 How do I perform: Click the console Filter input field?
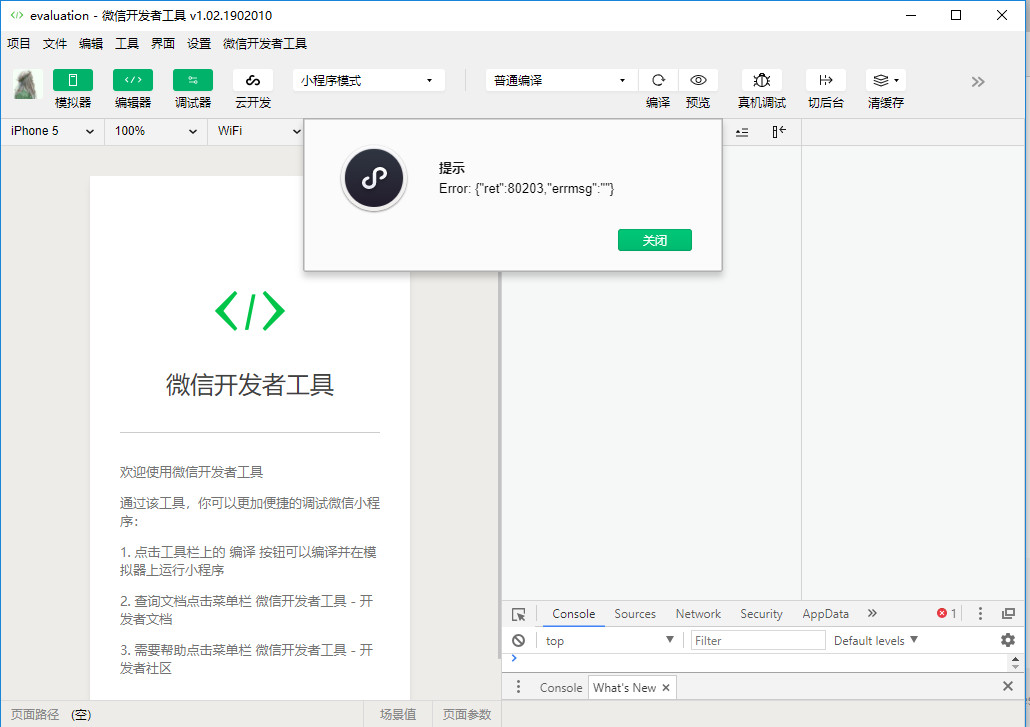757,640
